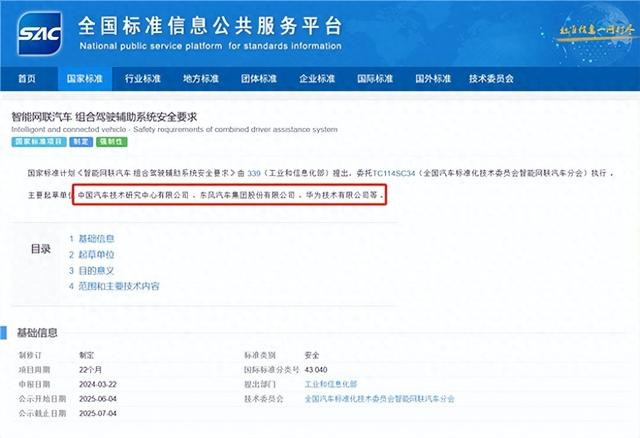Screen dimensions: 640x438
Task: Click the SAC logo icon
Action: 40,33
